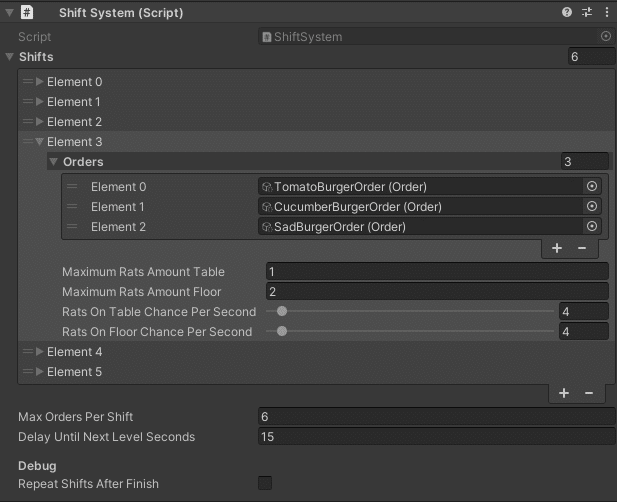Open object picker for ShiftSystem script field
Screen dimensions: 617x502
[x=605, y=36]
